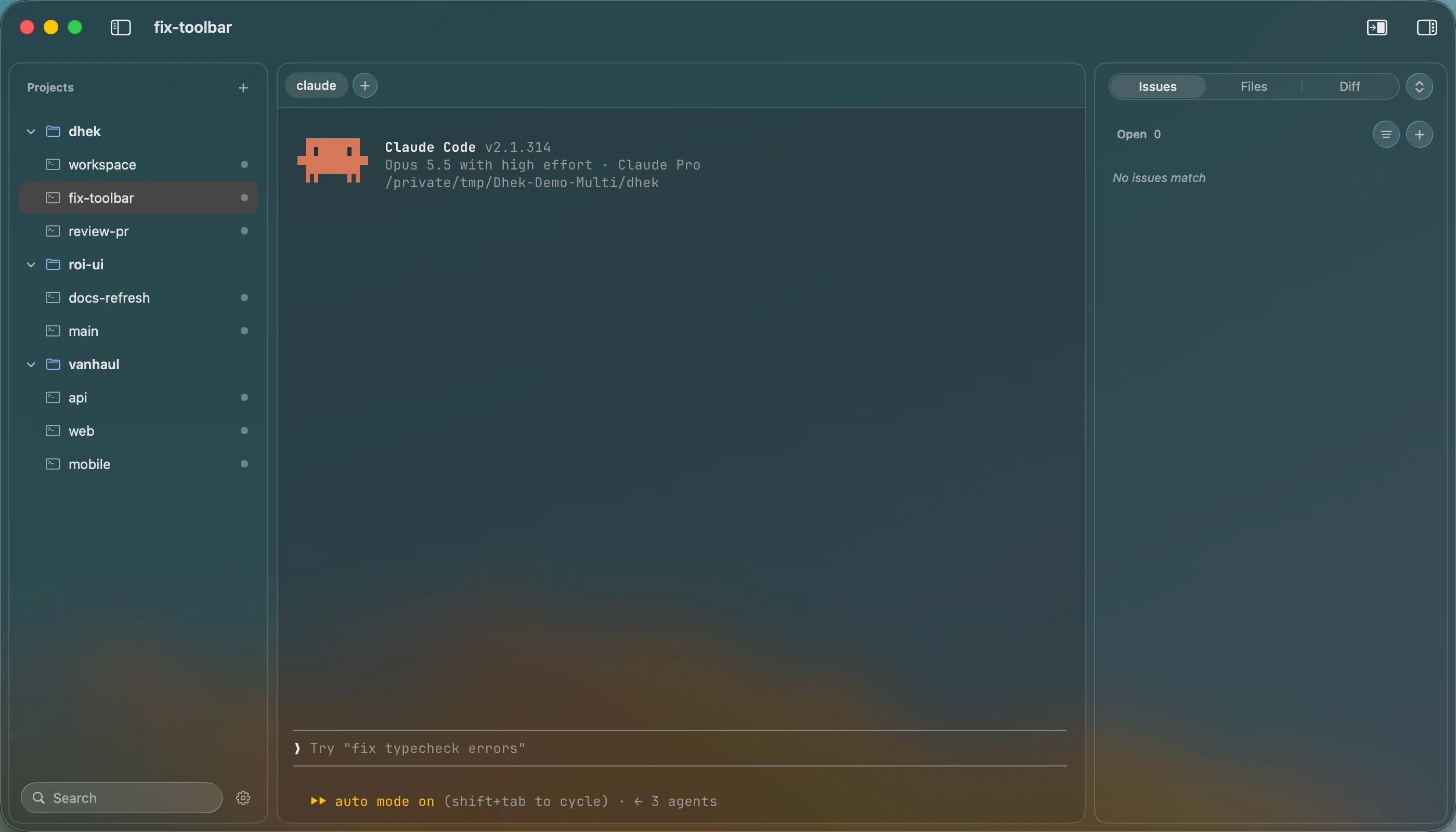Open the up-down chevron menu beside Diff
Viewport: 1456px width, 832px height.
tap(1420, 86)
